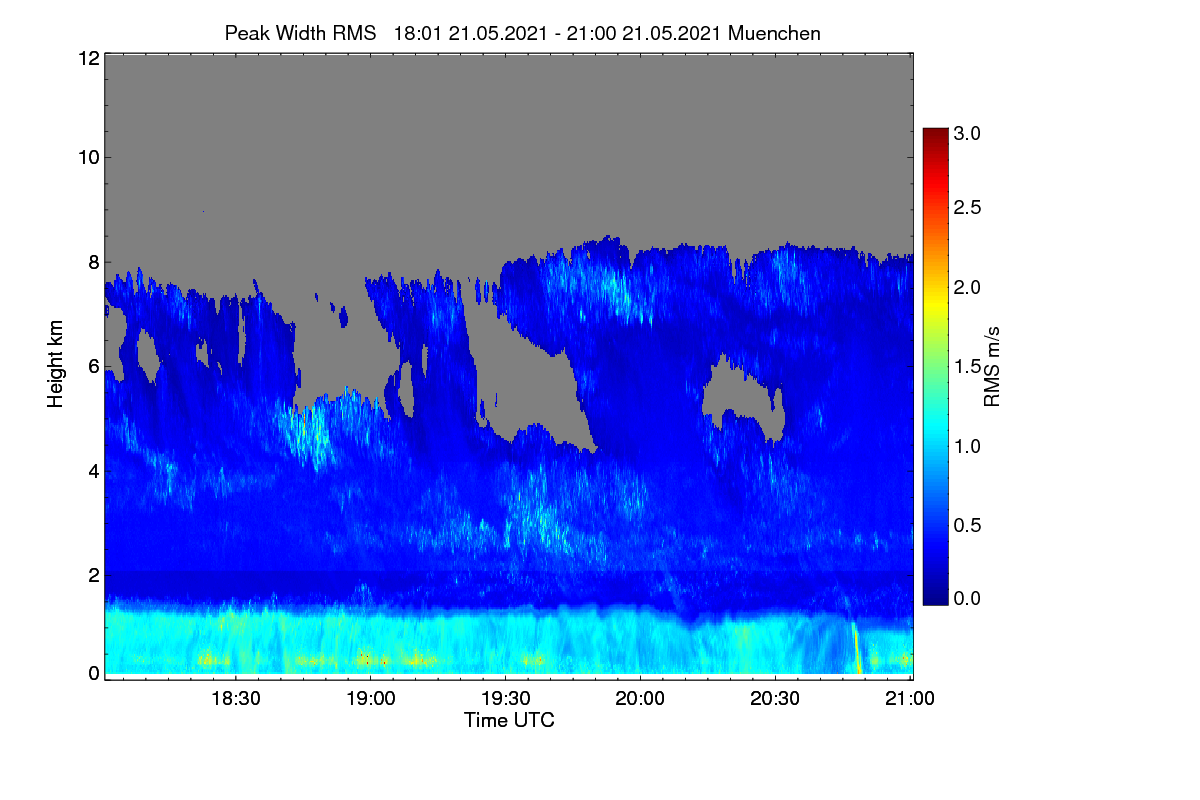Click the height tick label 12
The width and height of the screenshot is (1200, 800).
coord(87,58)
